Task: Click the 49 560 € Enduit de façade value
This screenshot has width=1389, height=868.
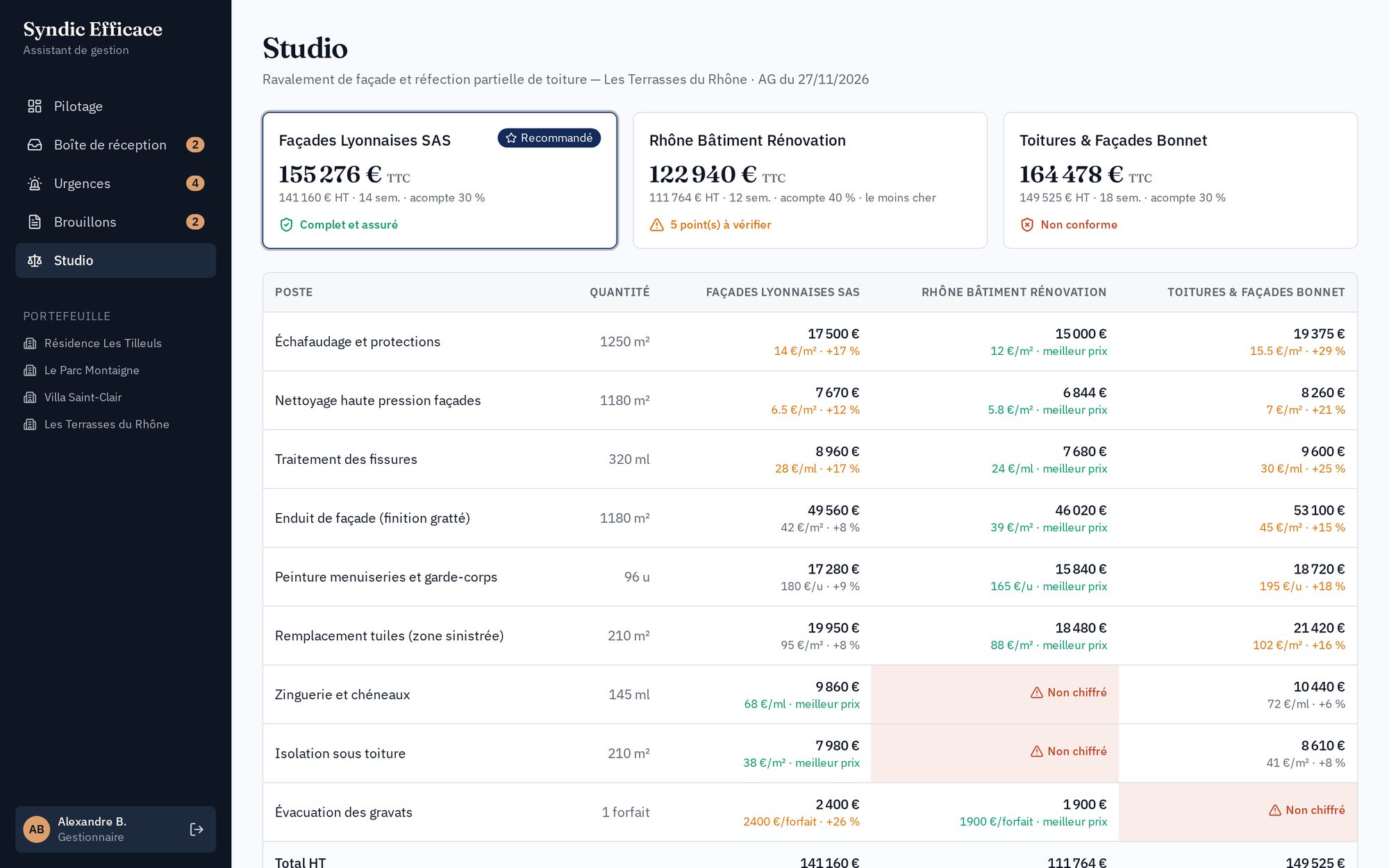Action: [833, 510]
